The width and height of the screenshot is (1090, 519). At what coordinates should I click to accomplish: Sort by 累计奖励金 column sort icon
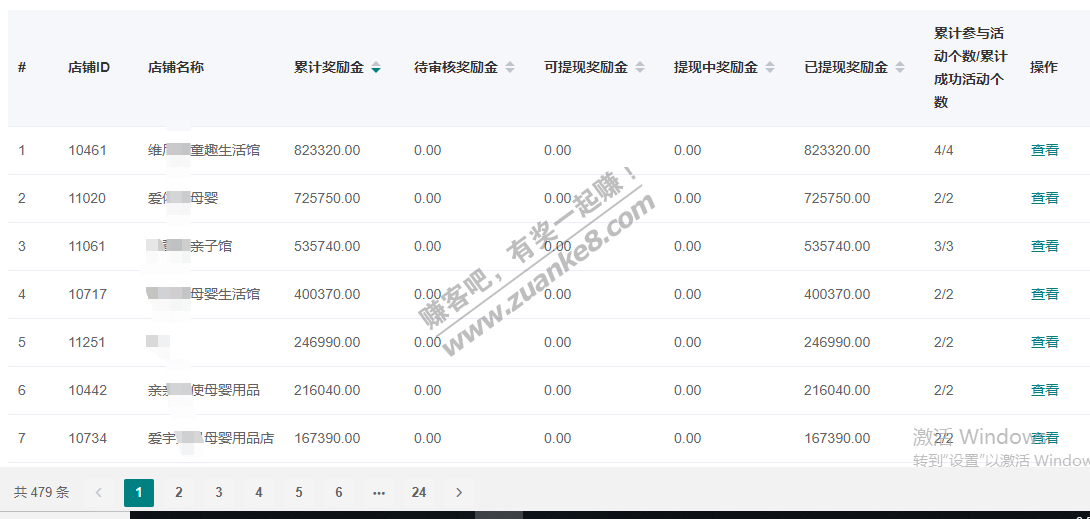click(376, 68)
